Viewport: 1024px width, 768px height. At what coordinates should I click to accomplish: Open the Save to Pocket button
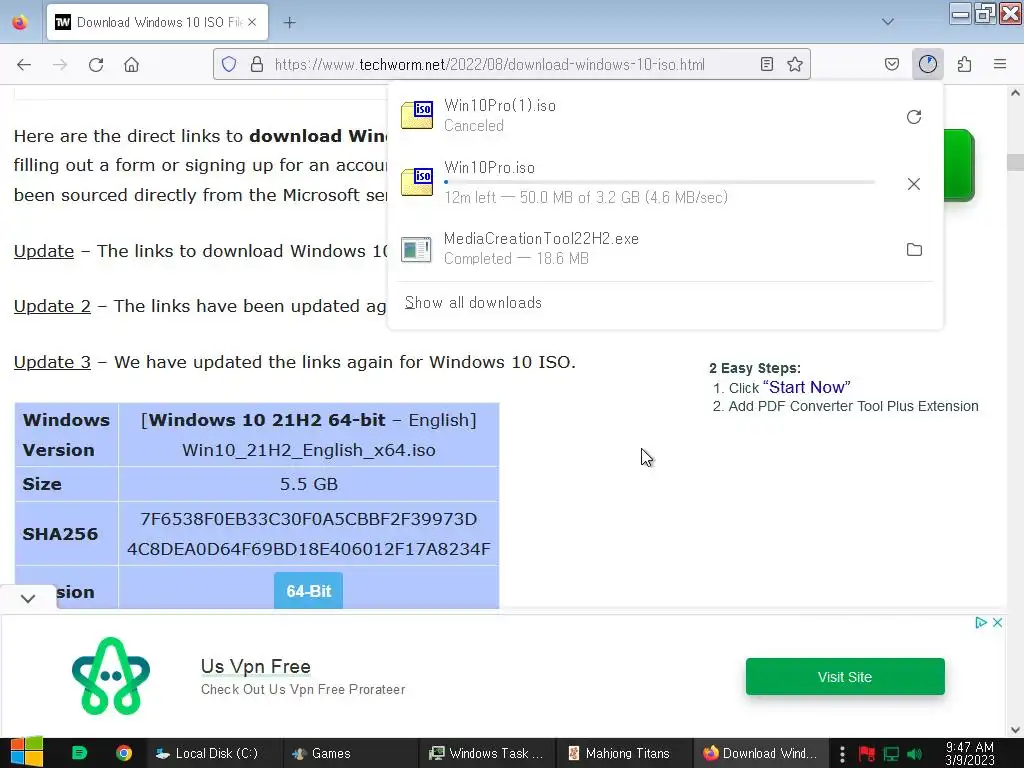tap(891, 64)
